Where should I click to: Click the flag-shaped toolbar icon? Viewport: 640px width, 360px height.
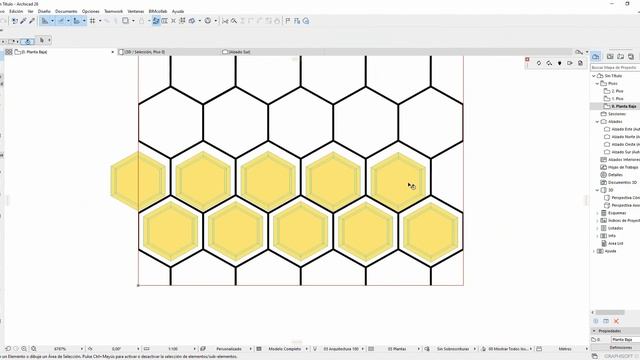(x=288, y=21)
